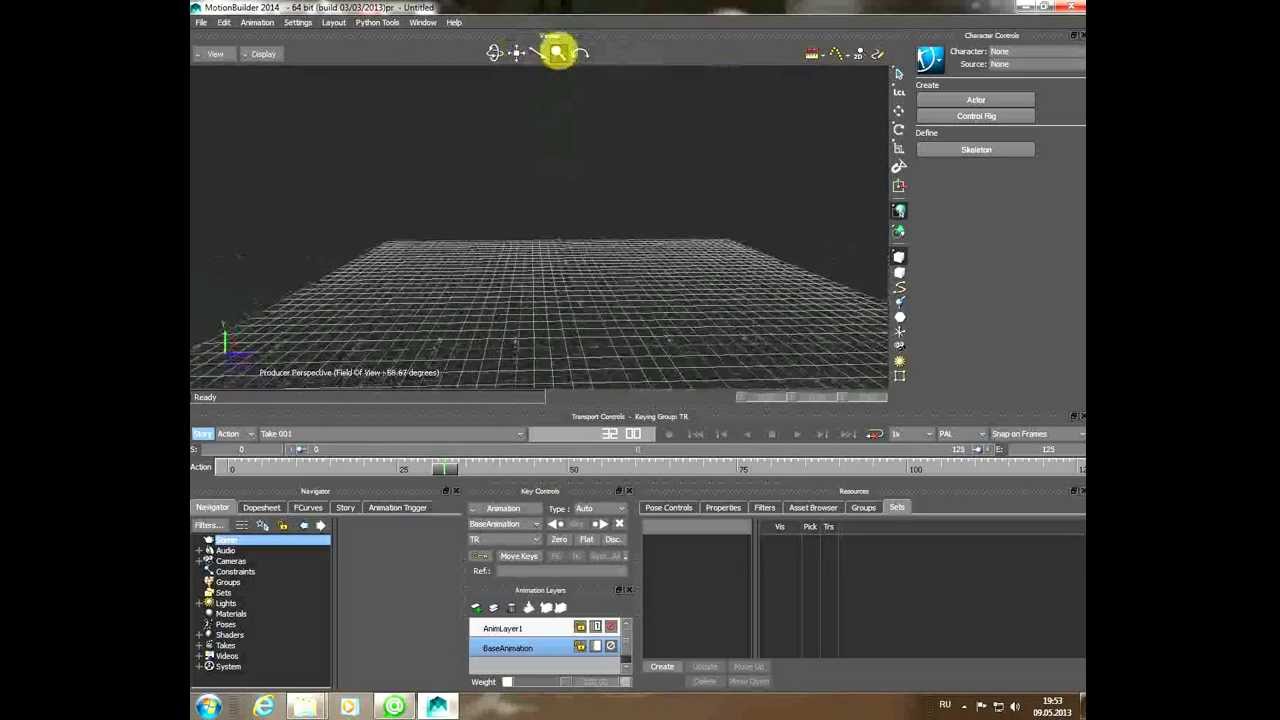Screen dimensions: 1280x720
Task: Click the layer Weight white swatch
Action: pos(507,682)
